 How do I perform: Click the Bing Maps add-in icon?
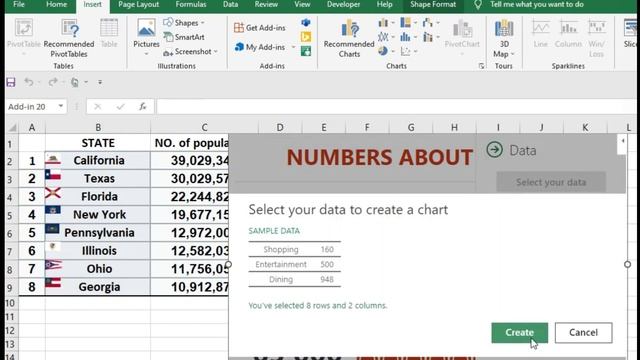pyautogui.click(x=306, y=37)
